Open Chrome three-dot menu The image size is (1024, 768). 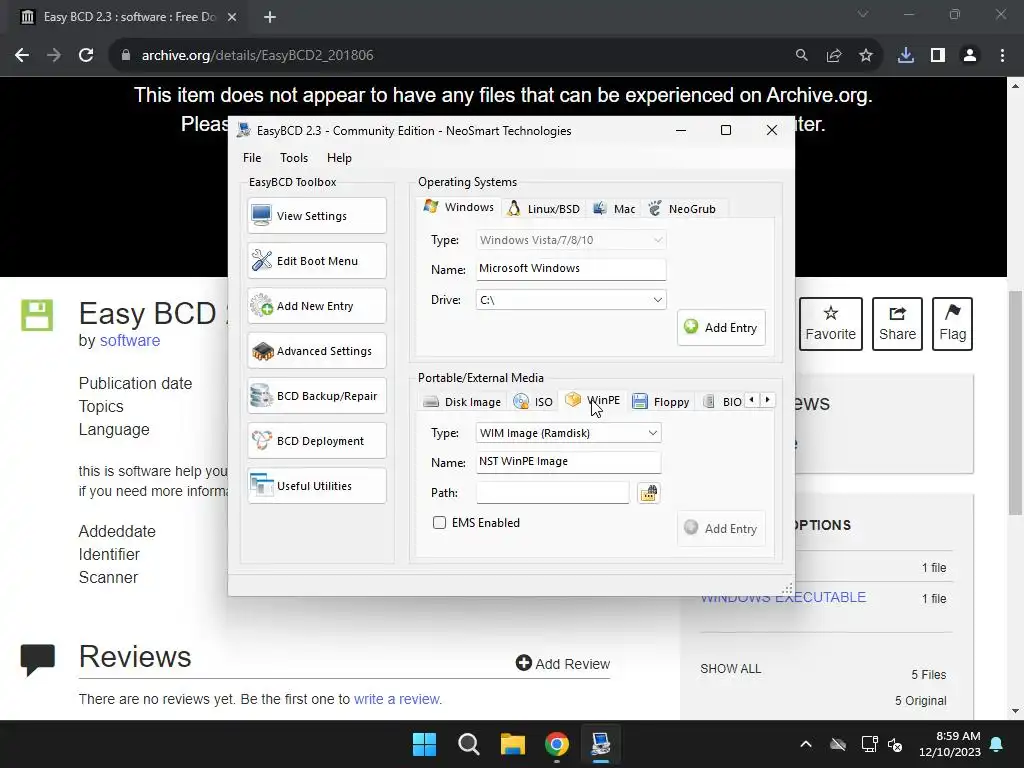(1002, 56)
